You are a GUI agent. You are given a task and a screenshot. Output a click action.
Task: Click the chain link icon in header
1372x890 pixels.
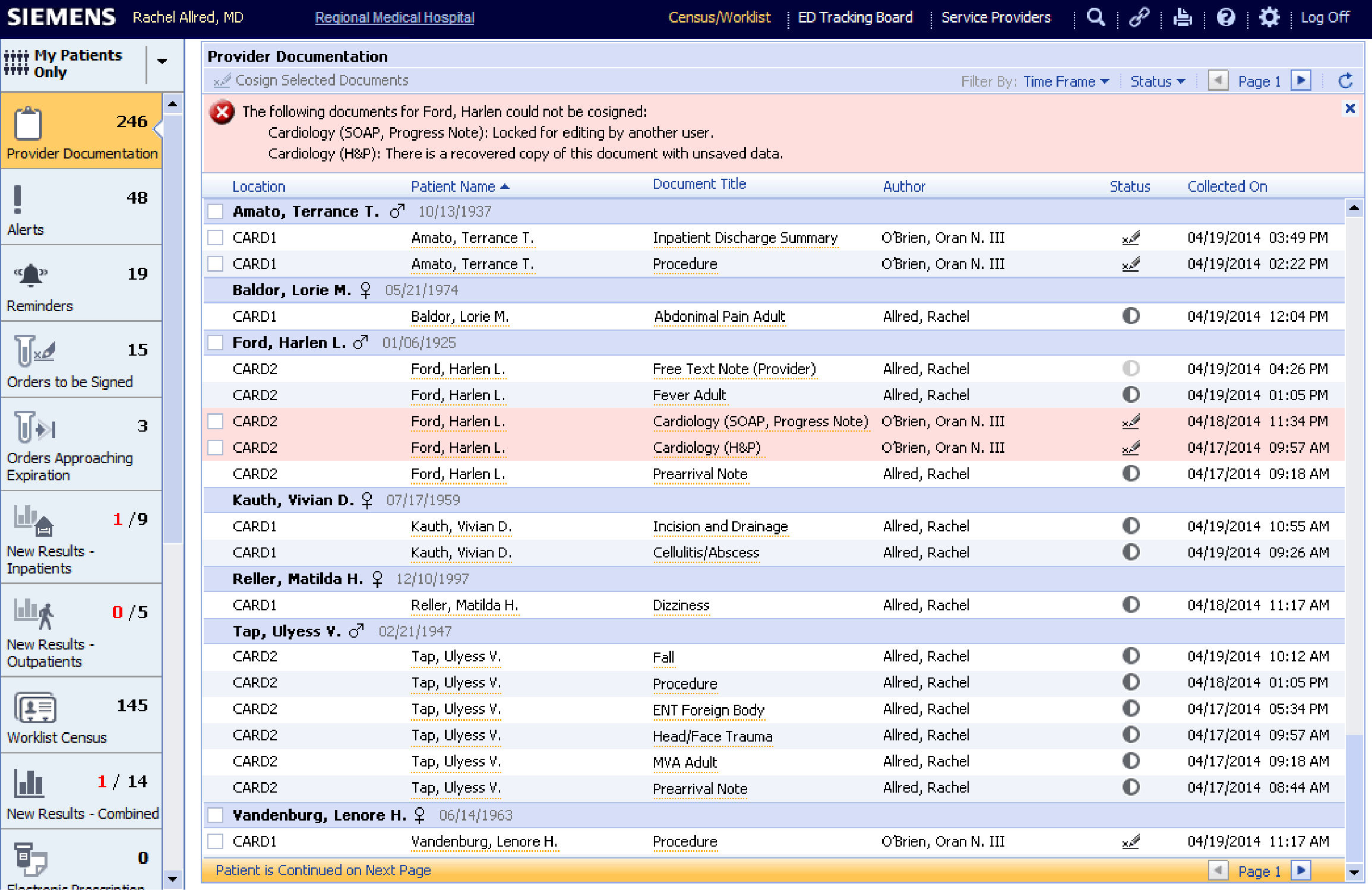[x=1139, y=17]
